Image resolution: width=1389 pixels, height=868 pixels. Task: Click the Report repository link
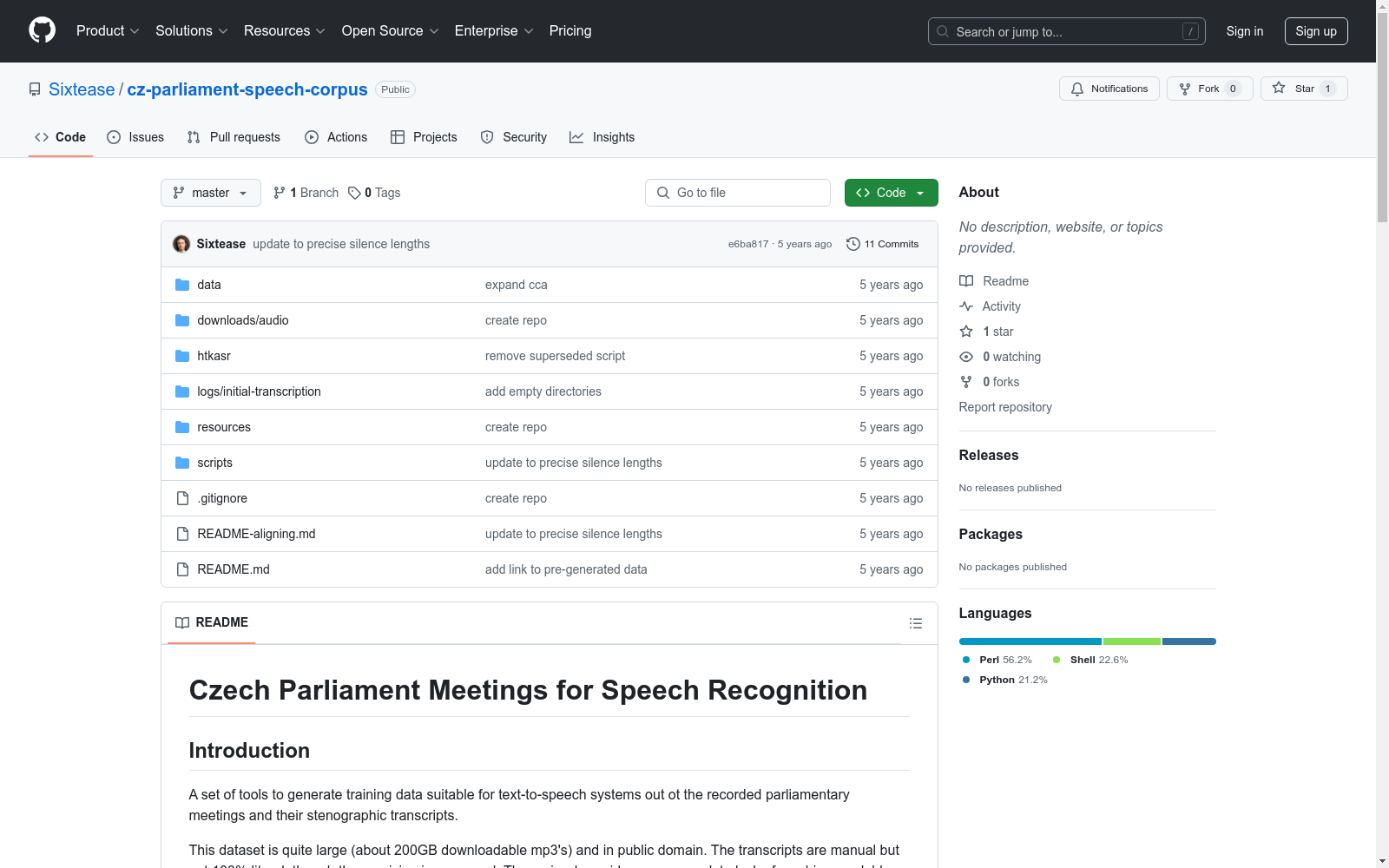pyautogui.click(x=1005, y=407)
